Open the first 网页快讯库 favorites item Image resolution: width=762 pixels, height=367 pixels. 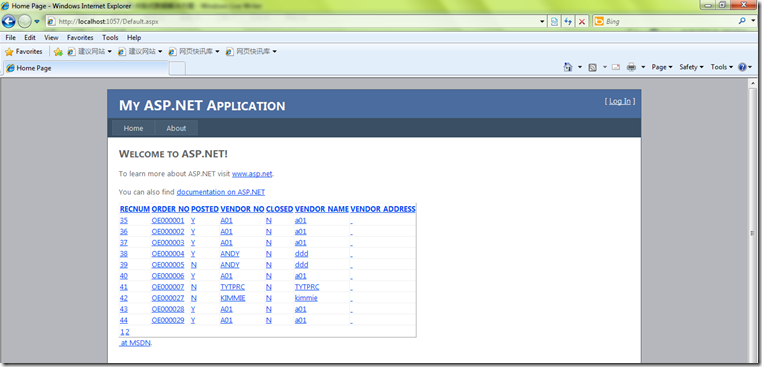tap(194, 52)
